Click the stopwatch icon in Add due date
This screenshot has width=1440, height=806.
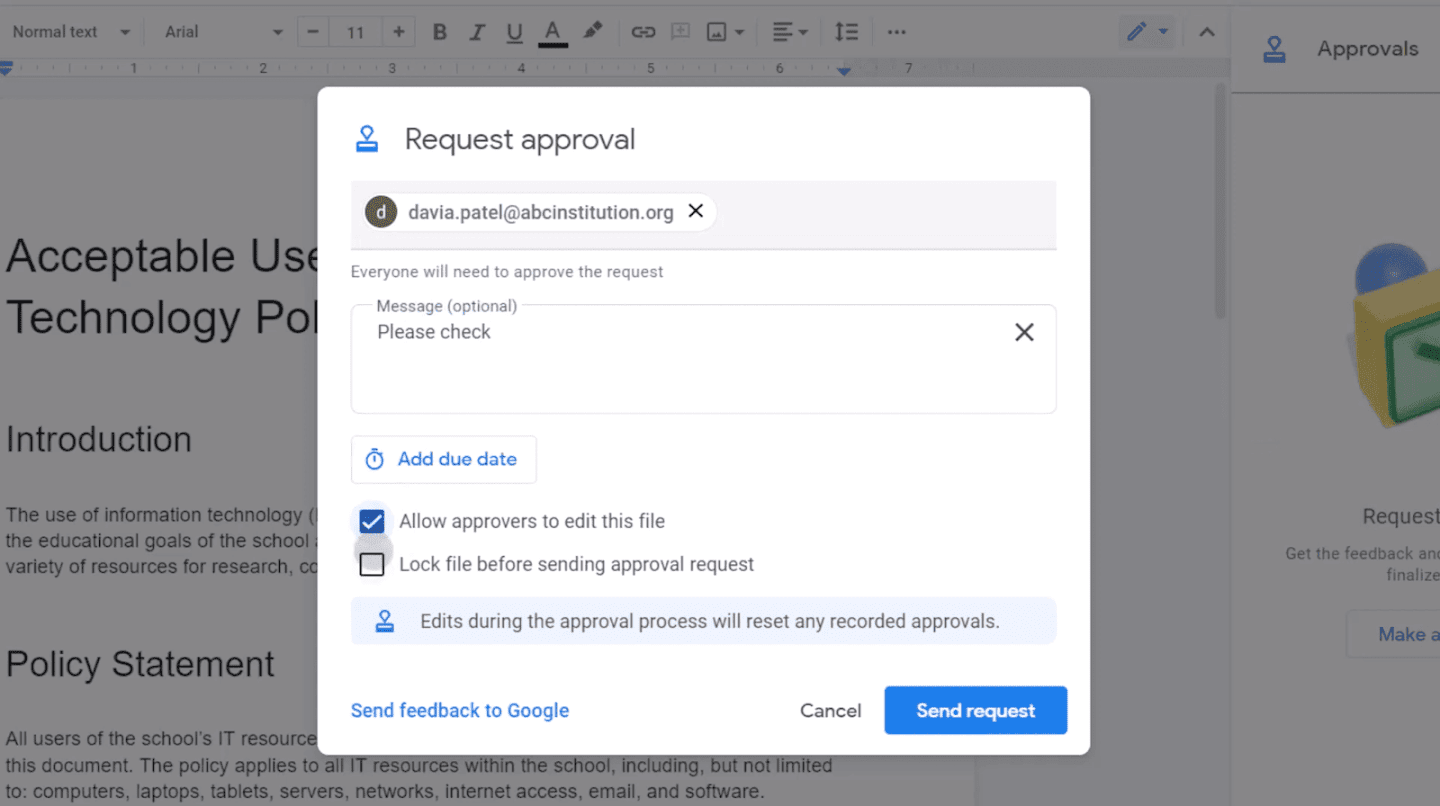[374, 459]
